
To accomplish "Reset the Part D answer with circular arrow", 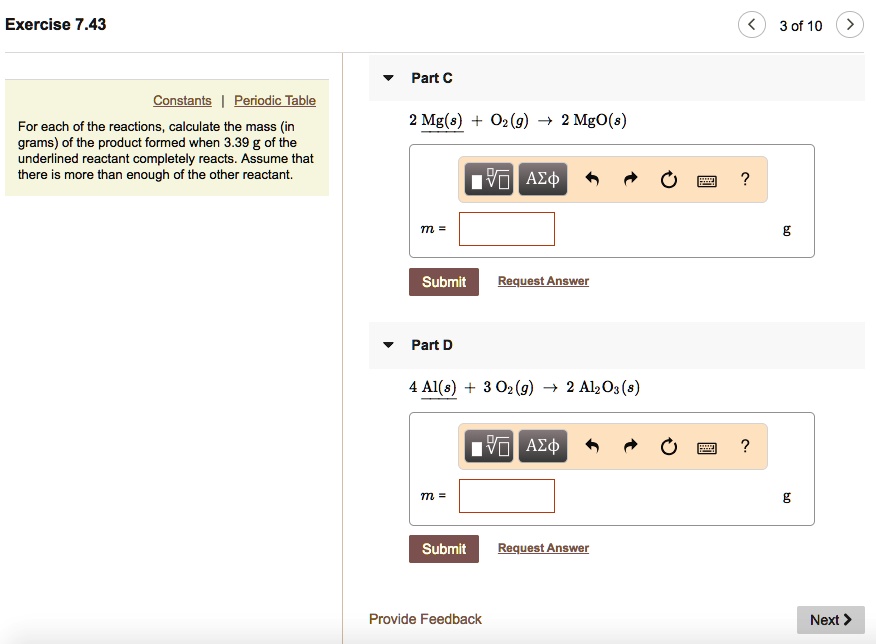I will click(669, 446).
